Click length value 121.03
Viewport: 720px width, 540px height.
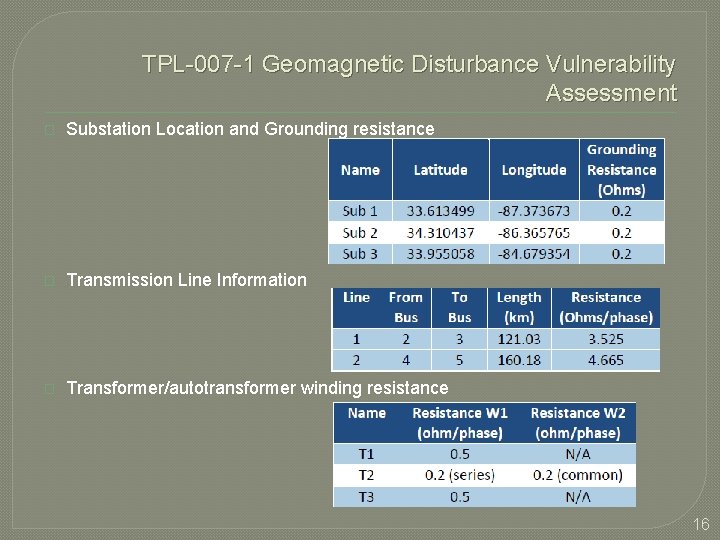519,339
